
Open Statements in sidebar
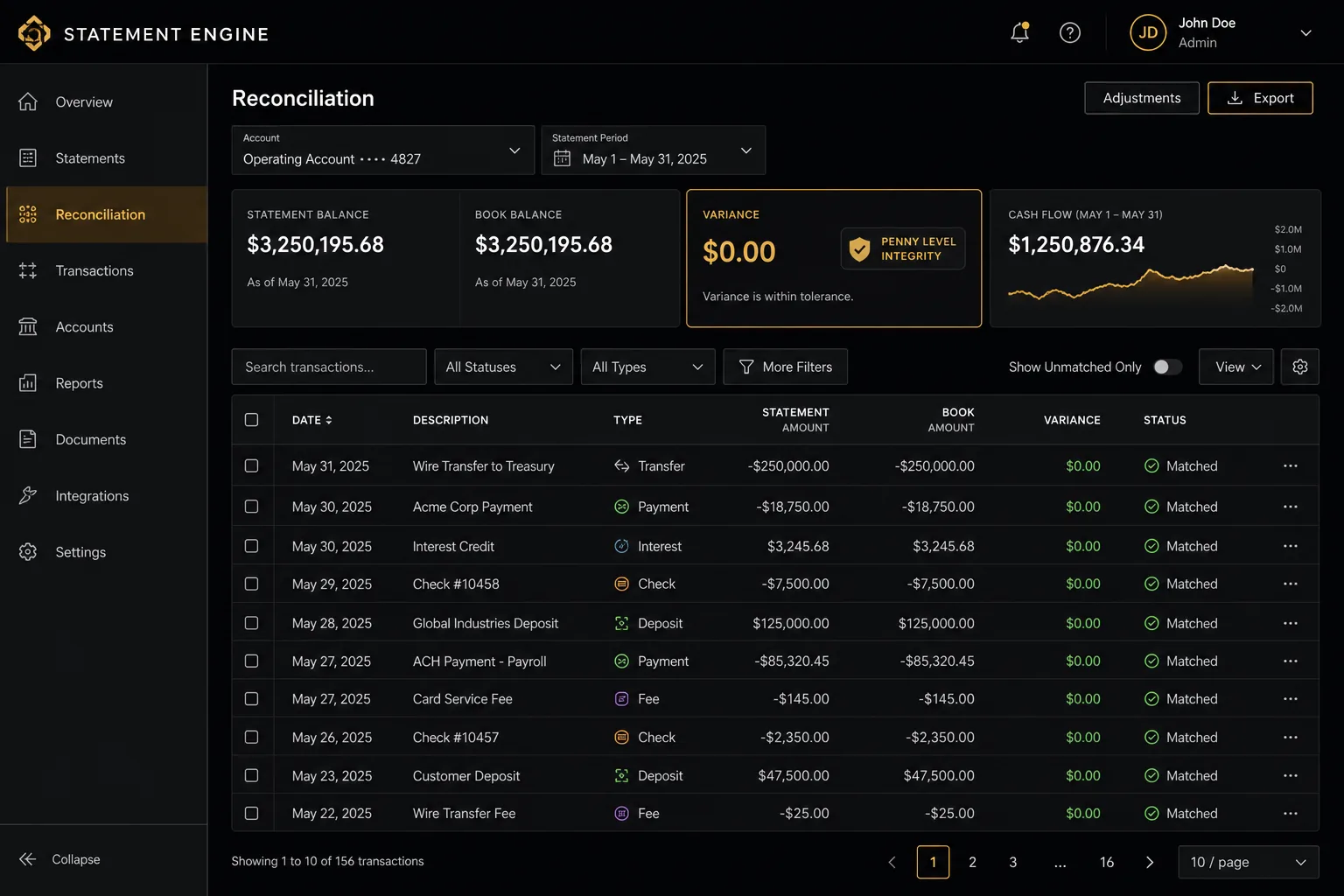pos(104,158)
